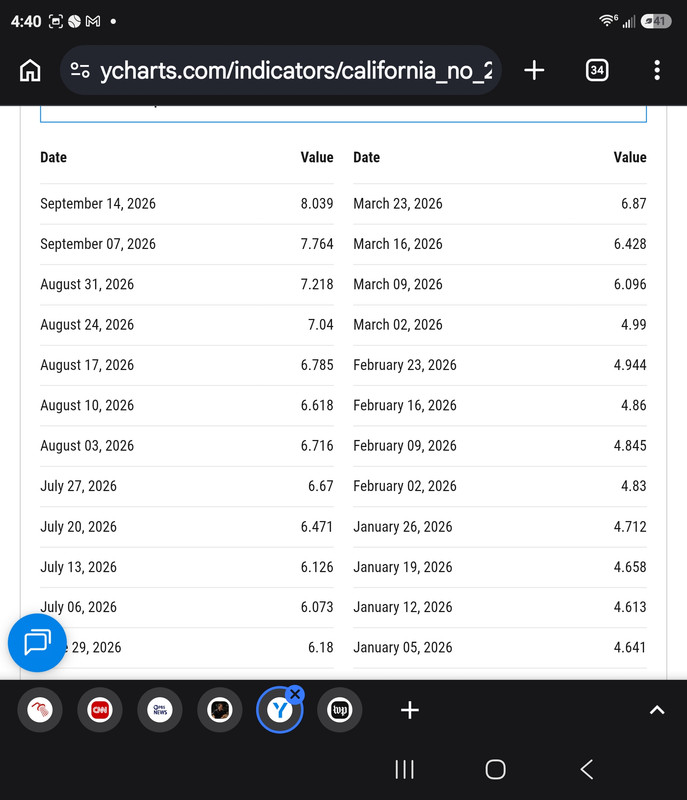Open the tab switcher showing 34 tabs

[x=597, y=70]
